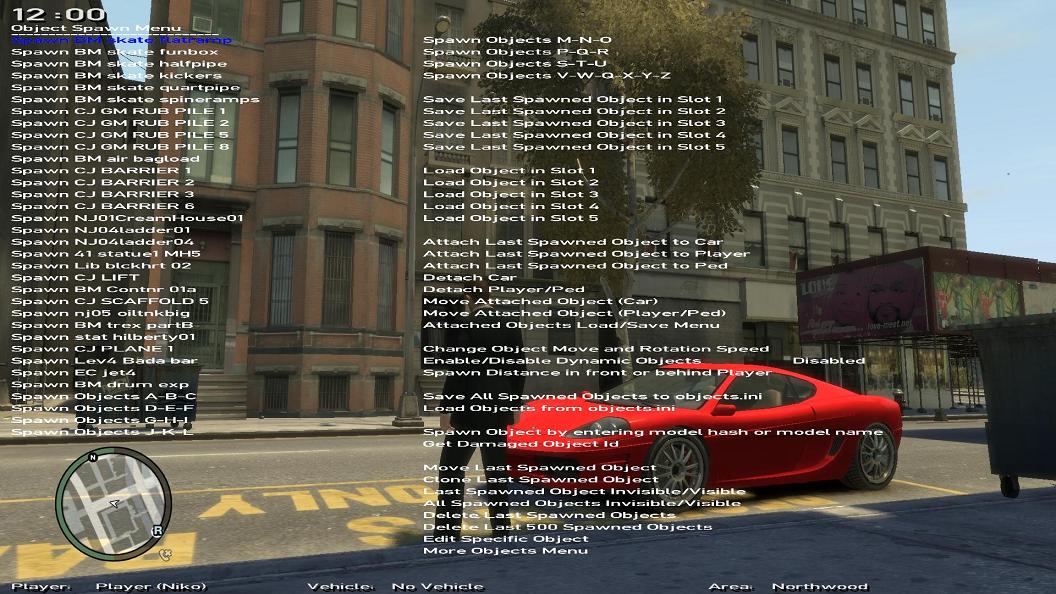Screen dimensions: 1056x594
Task: Select Spawn BM skate spineramps
Action: coord(135,100)
